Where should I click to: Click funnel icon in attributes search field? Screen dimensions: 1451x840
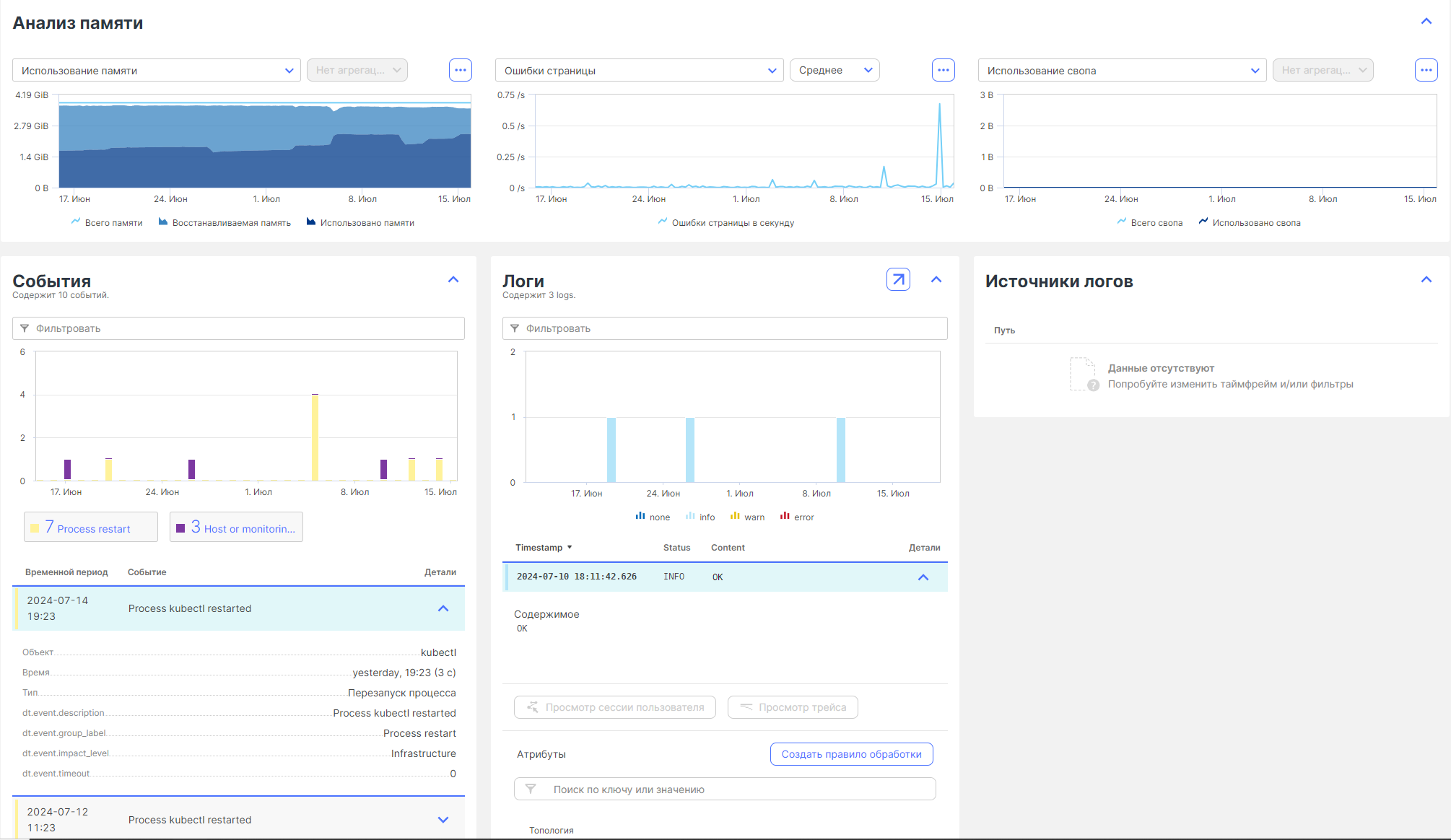(x=531, y=789)
